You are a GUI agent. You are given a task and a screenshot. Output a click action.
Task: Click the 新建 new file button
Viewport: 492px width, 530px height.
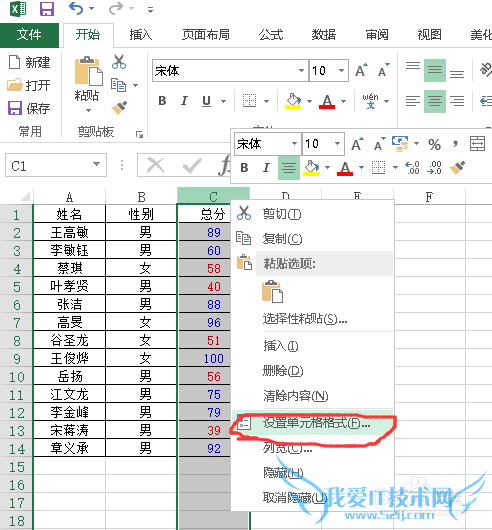[29, 62]
